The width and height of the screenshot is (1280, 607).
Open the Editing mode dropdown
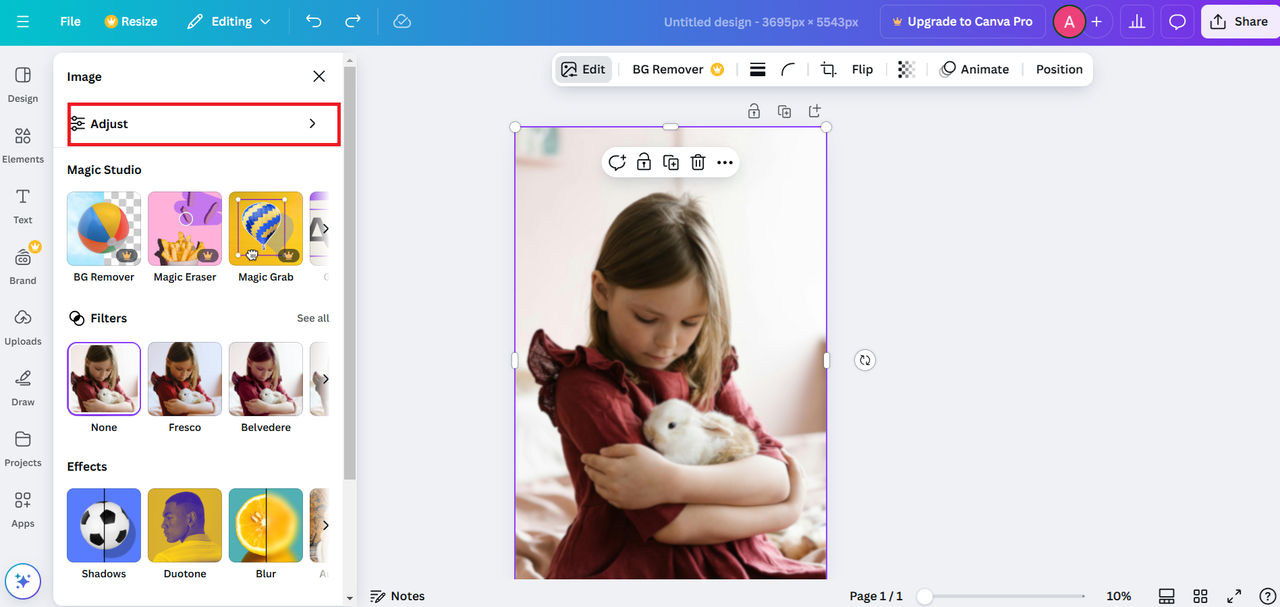click(x=229, y=21)
